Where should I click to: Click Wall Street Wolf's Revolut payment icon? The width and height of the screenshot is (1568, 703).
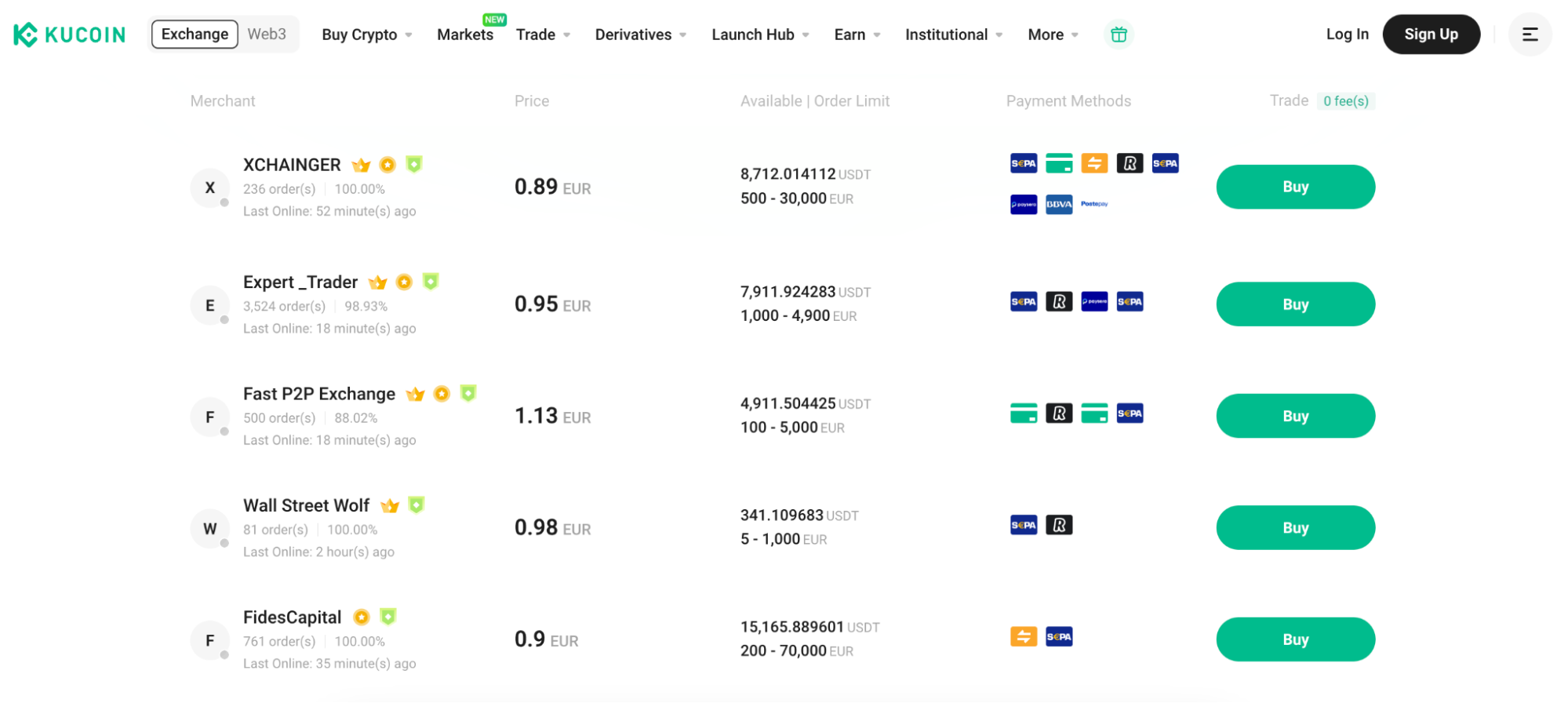coord(1059,525)
